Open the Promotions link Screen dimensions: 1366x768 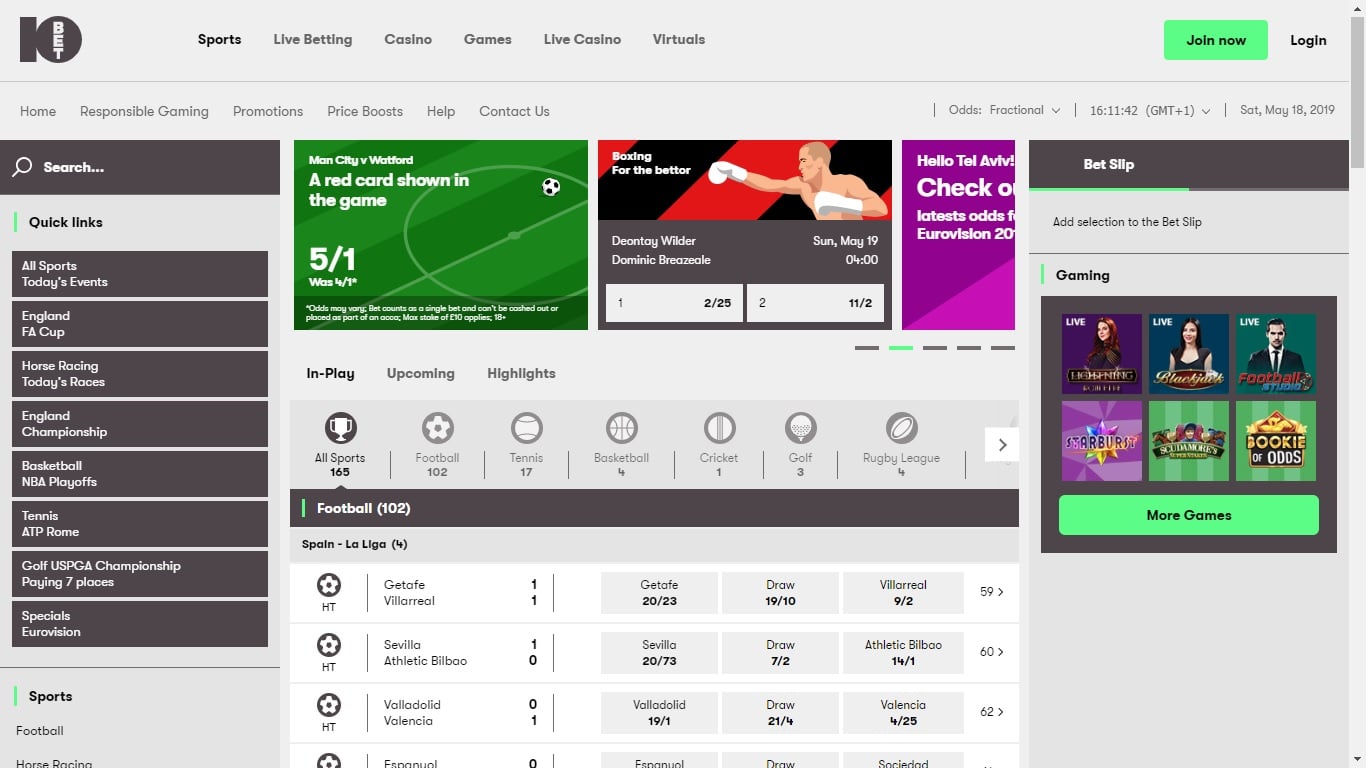coord(268,111)
